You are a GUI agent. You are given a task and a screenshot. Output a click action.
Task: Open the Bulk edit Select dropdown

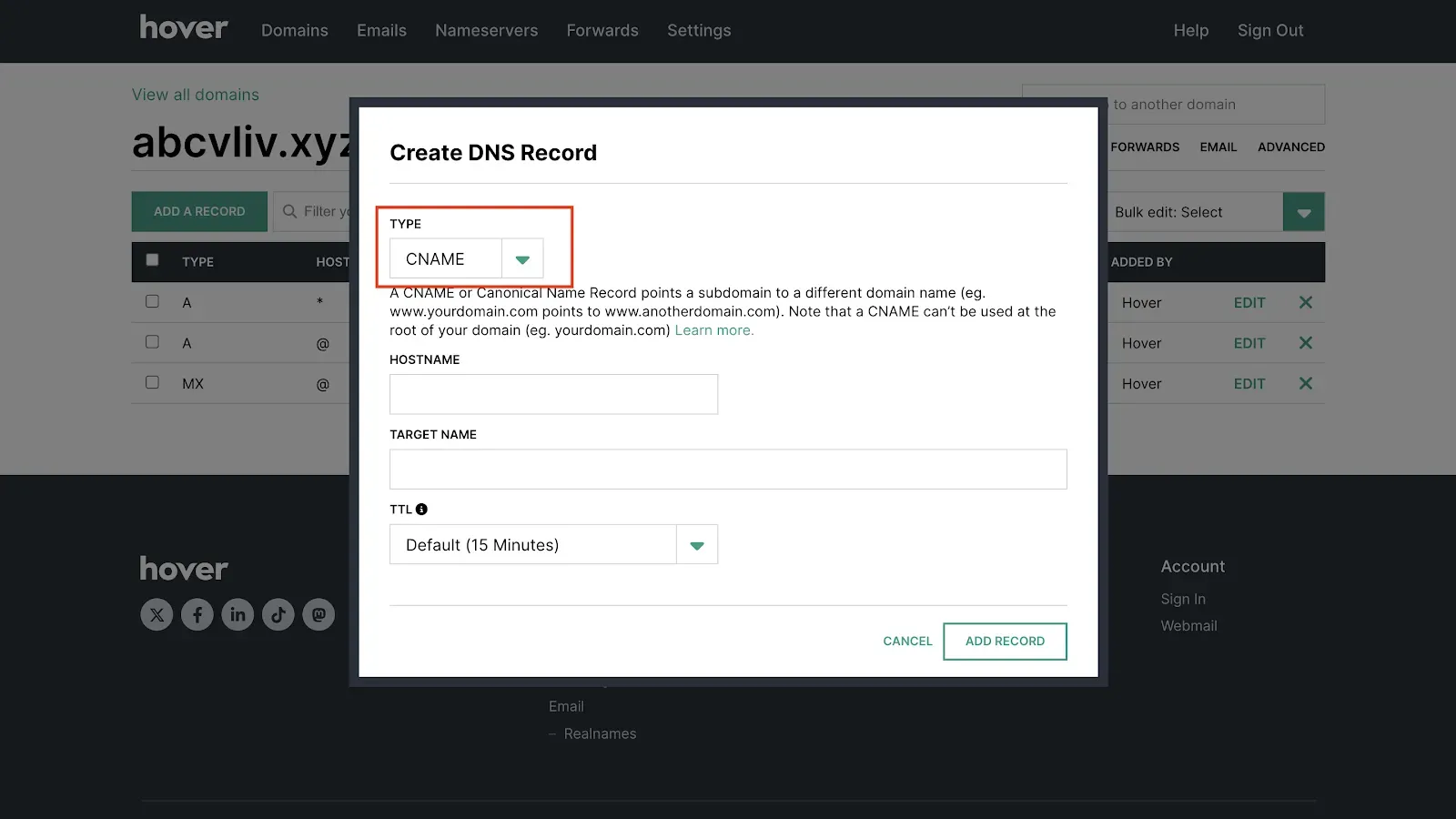(1216, 212)
